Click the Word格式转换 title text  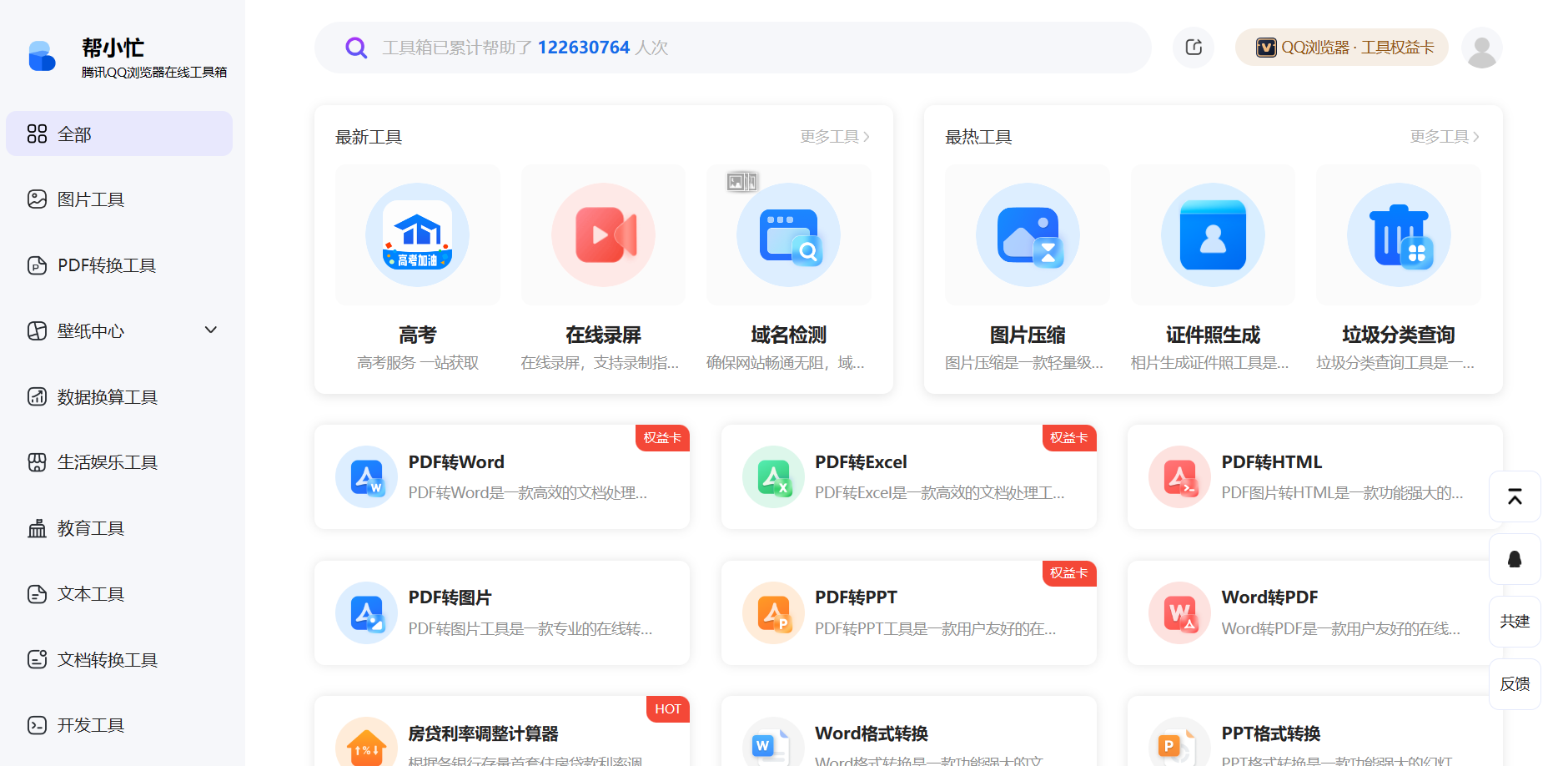tap(872, 733)
